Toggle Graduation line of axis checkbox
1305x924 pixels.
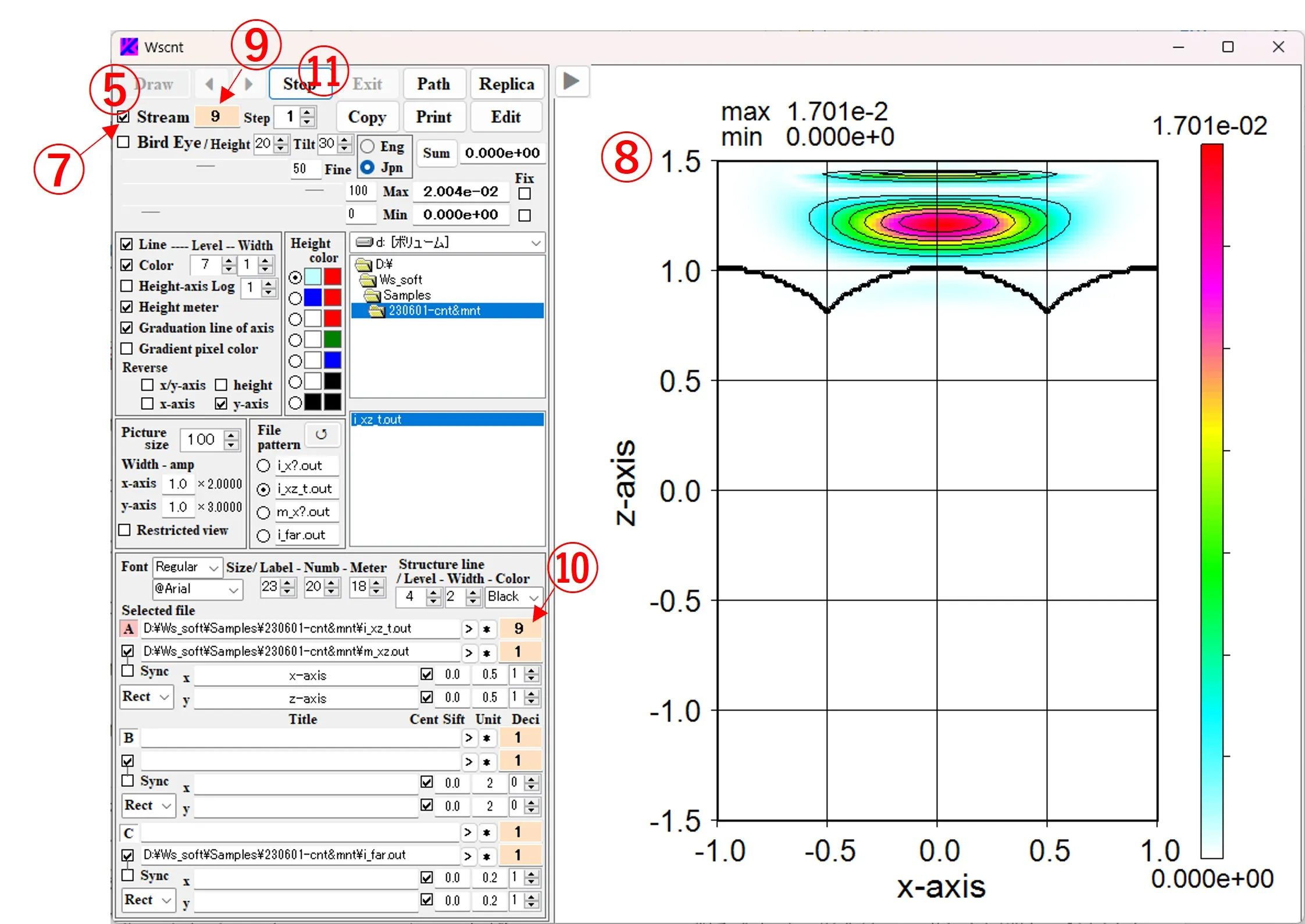[x=126, y=328]
